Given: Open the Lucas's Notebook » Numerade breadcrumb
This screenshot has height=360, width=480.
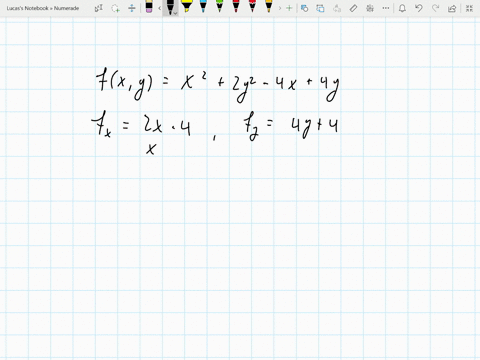Looking at the screenshot, I should tap(43, 8).
